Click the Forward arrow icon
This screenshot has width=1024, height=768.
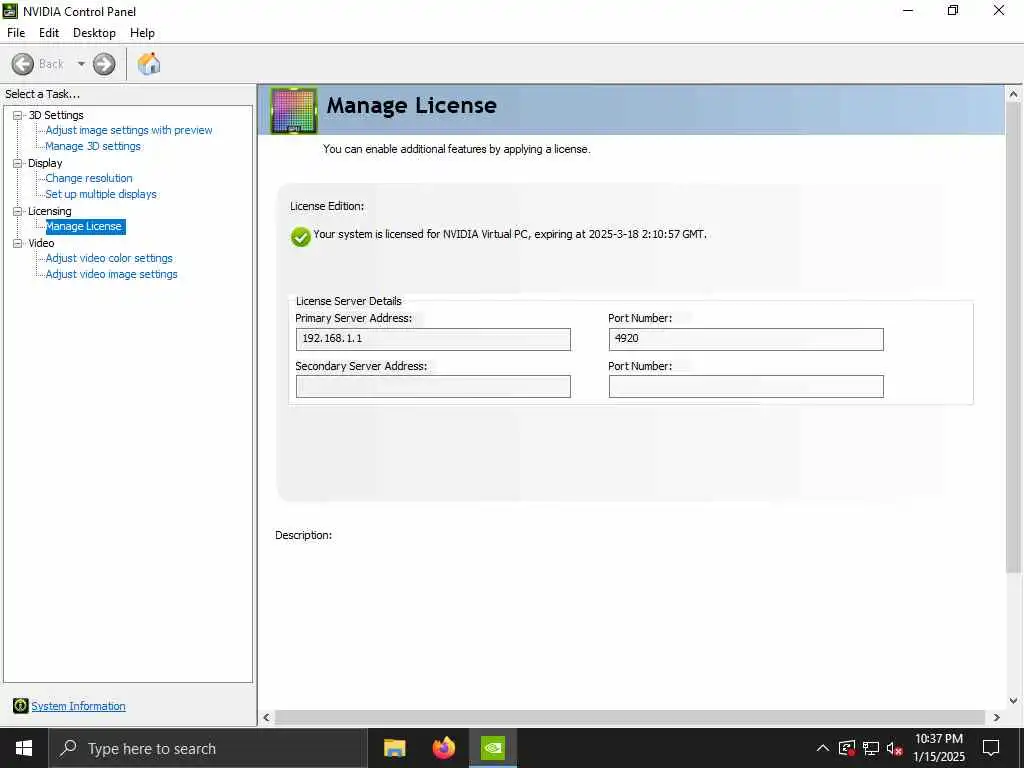104,64
